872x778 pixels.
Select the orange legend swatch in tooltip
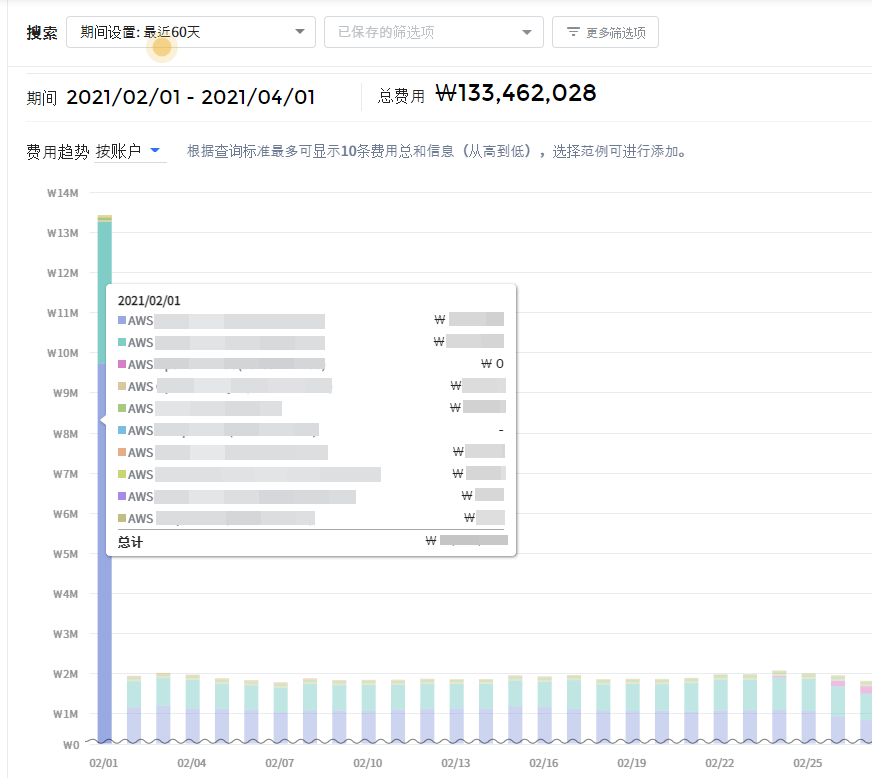[x=122, y=453]
